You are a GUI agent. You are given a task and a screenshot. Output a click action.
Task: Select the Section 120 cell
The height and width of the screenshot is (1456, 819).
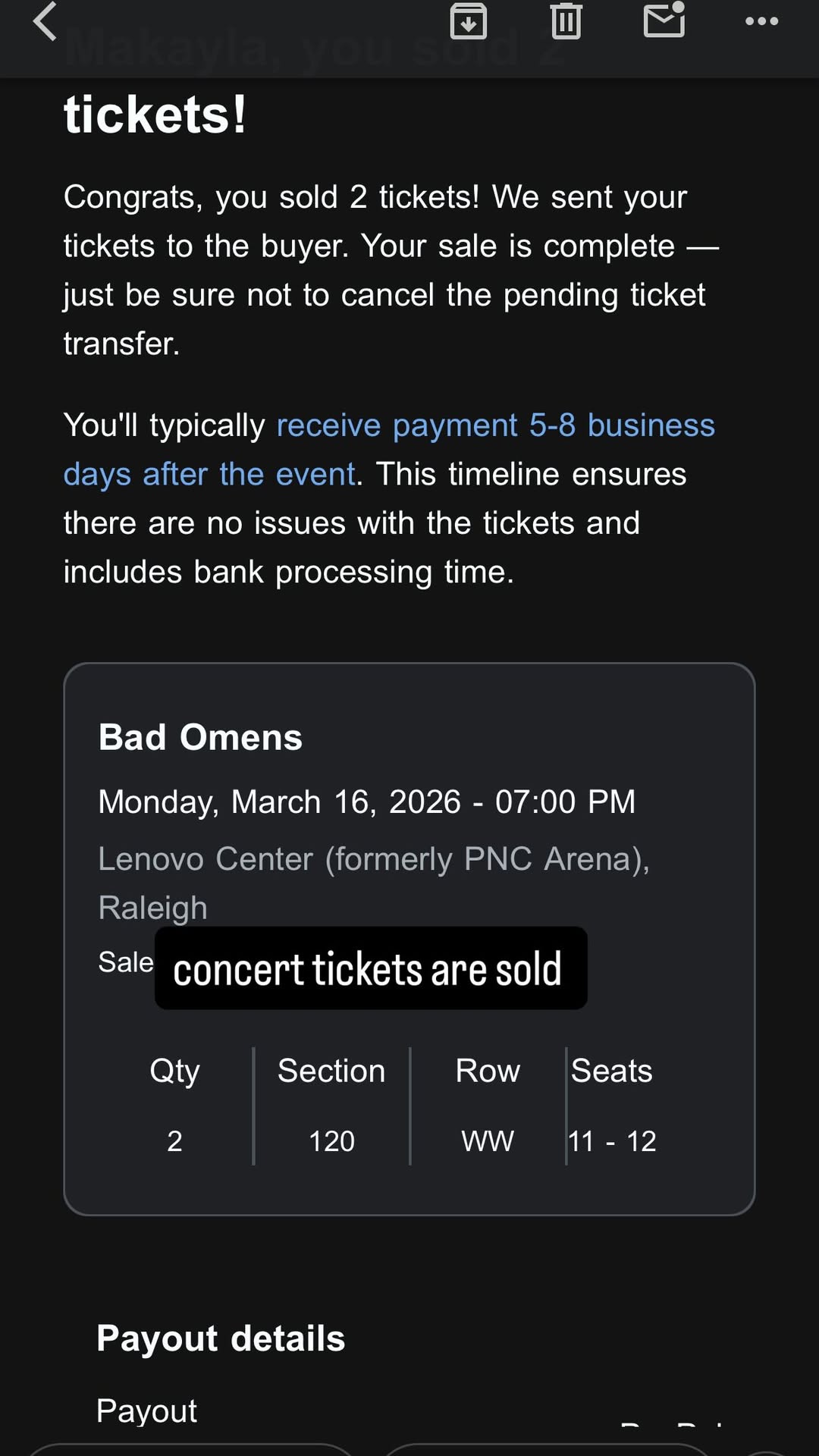pyautogui.click(x=331, y=1141)
